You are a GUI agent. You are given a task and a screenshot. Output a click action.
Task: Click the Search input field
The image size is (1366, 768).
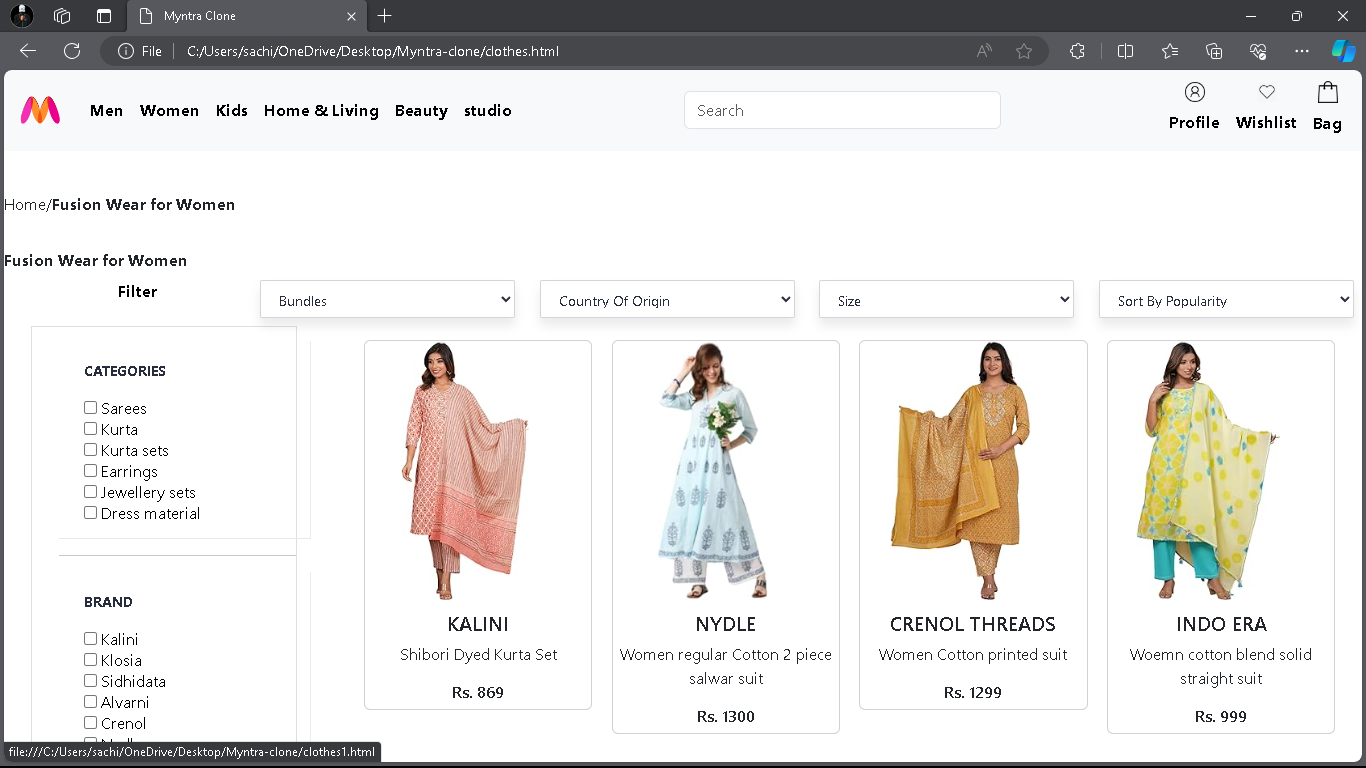point(842,110)
